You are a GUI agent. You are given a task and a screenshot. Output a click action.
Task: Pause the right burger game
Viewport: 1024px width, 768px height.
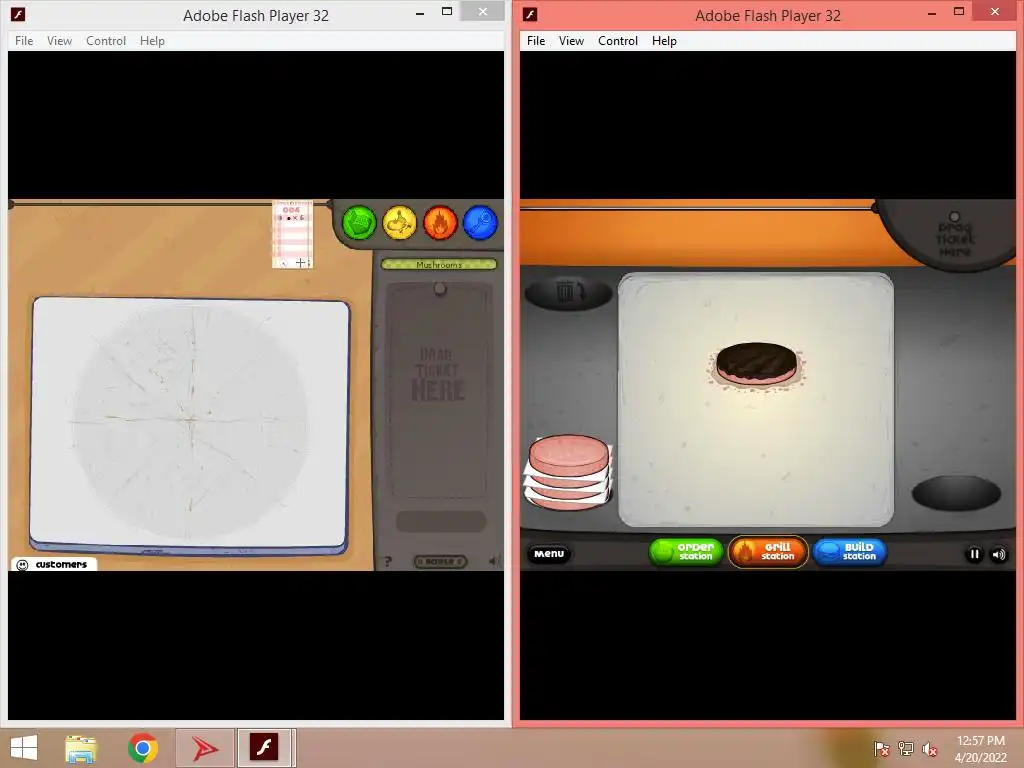(974, 554)
